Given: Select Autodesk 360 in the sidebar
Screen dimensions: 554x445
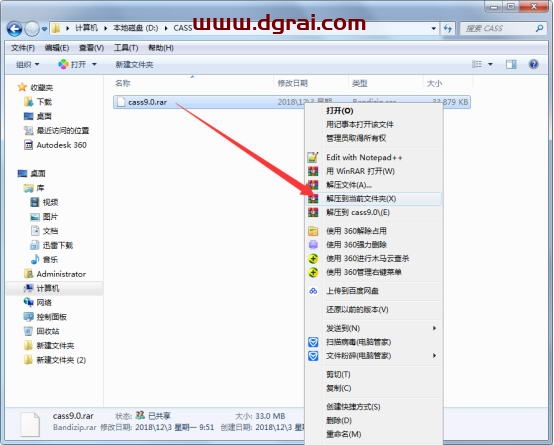Looking at the screenshot, I should (55, 145).
